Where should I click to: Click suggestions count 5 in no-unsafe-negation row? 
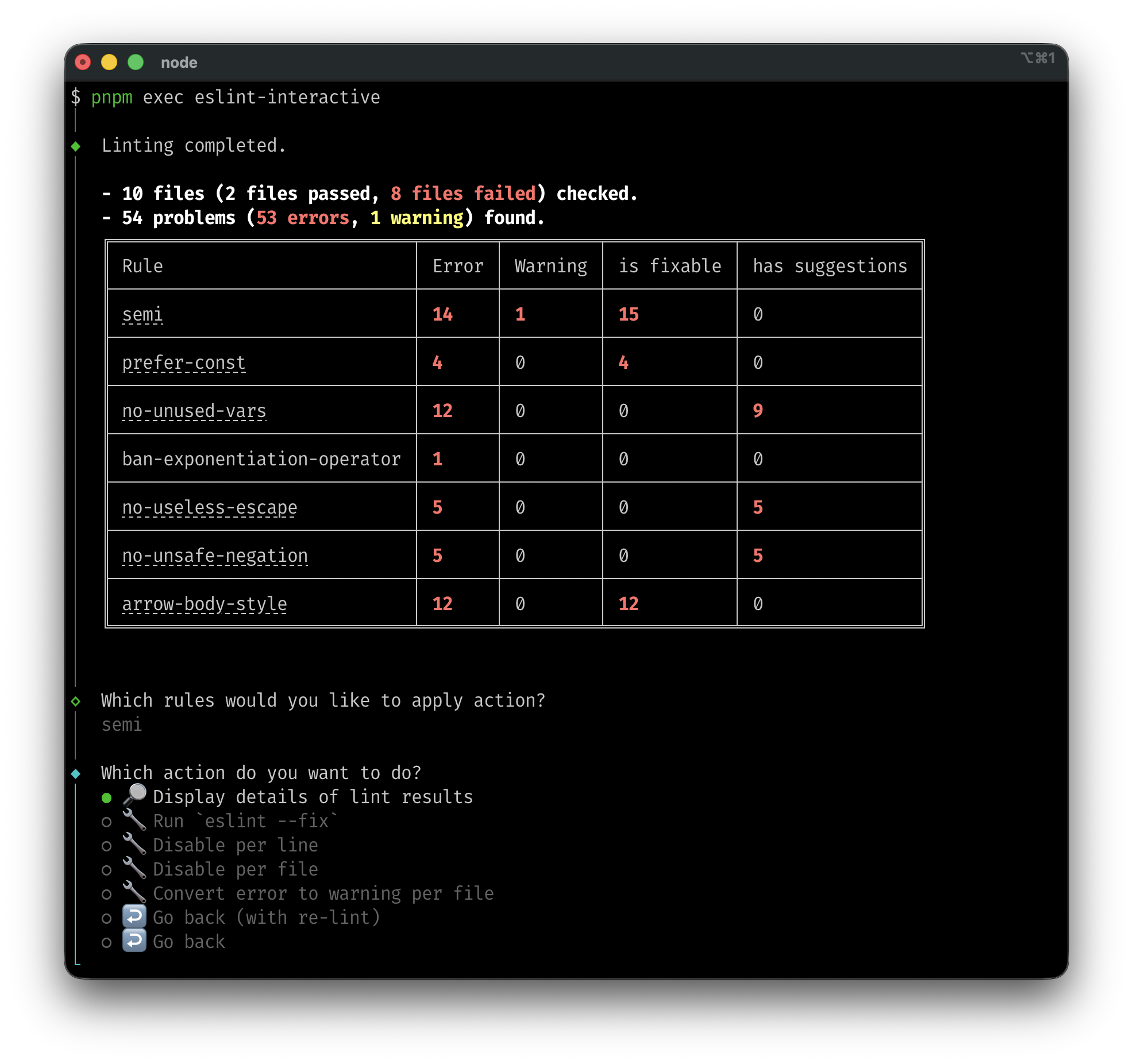point(758,556)
